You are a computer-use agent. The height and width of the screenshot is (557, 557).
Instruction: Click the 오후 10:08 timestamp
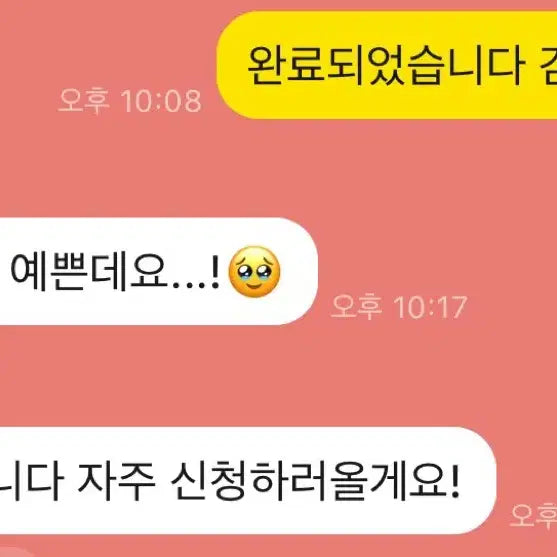tap(130, 101)
